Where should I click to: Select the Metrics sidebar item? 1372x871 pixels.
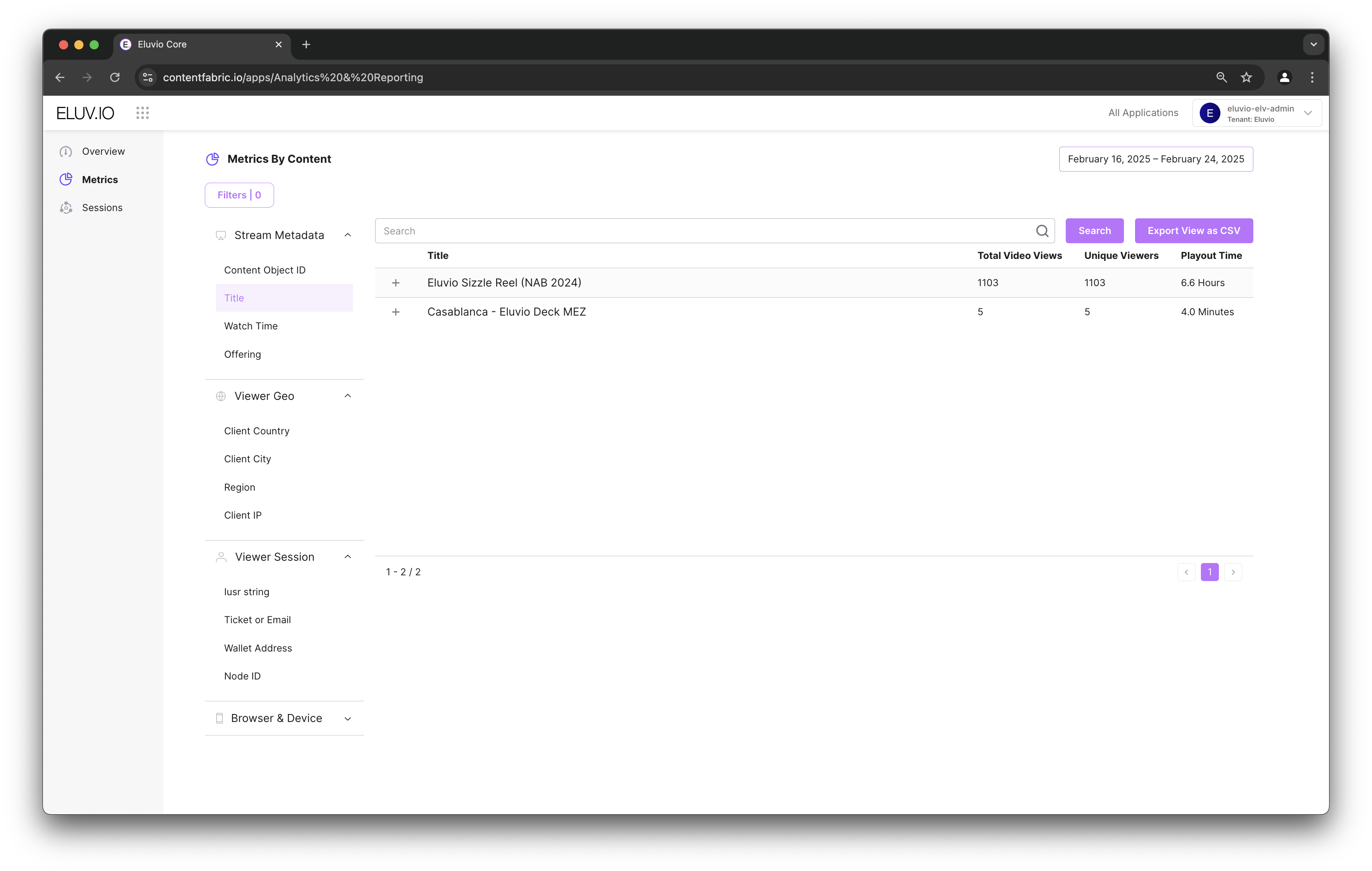click(x=100, y=180)
